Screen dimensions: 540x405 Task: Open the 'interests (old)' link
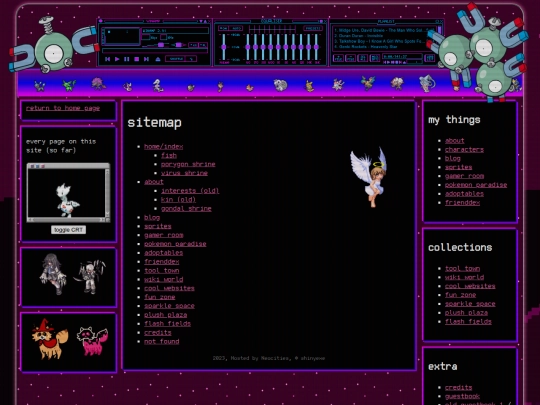pos(190,191)
